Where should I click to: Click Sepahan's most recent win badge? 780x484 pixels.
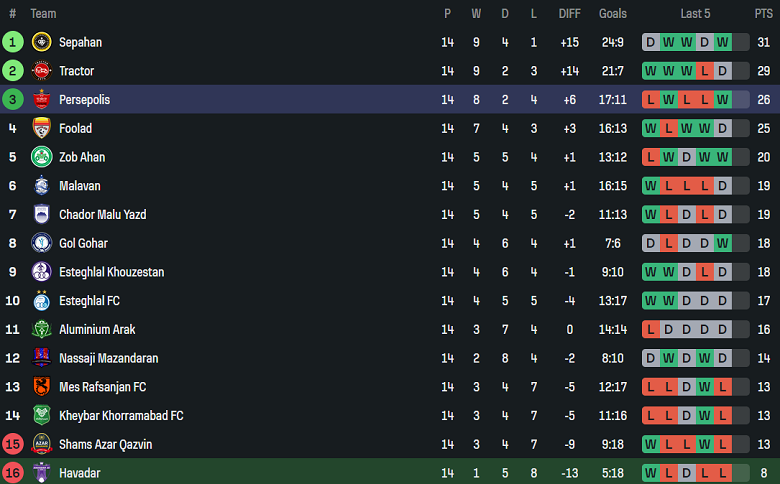[x=722, y=42]
